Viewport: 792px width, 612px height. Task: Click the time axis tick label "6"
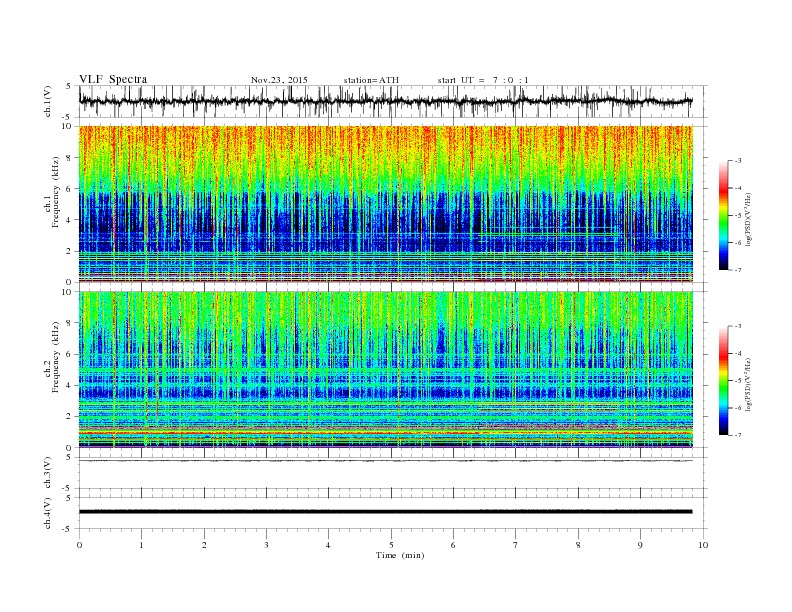point(453,545)
